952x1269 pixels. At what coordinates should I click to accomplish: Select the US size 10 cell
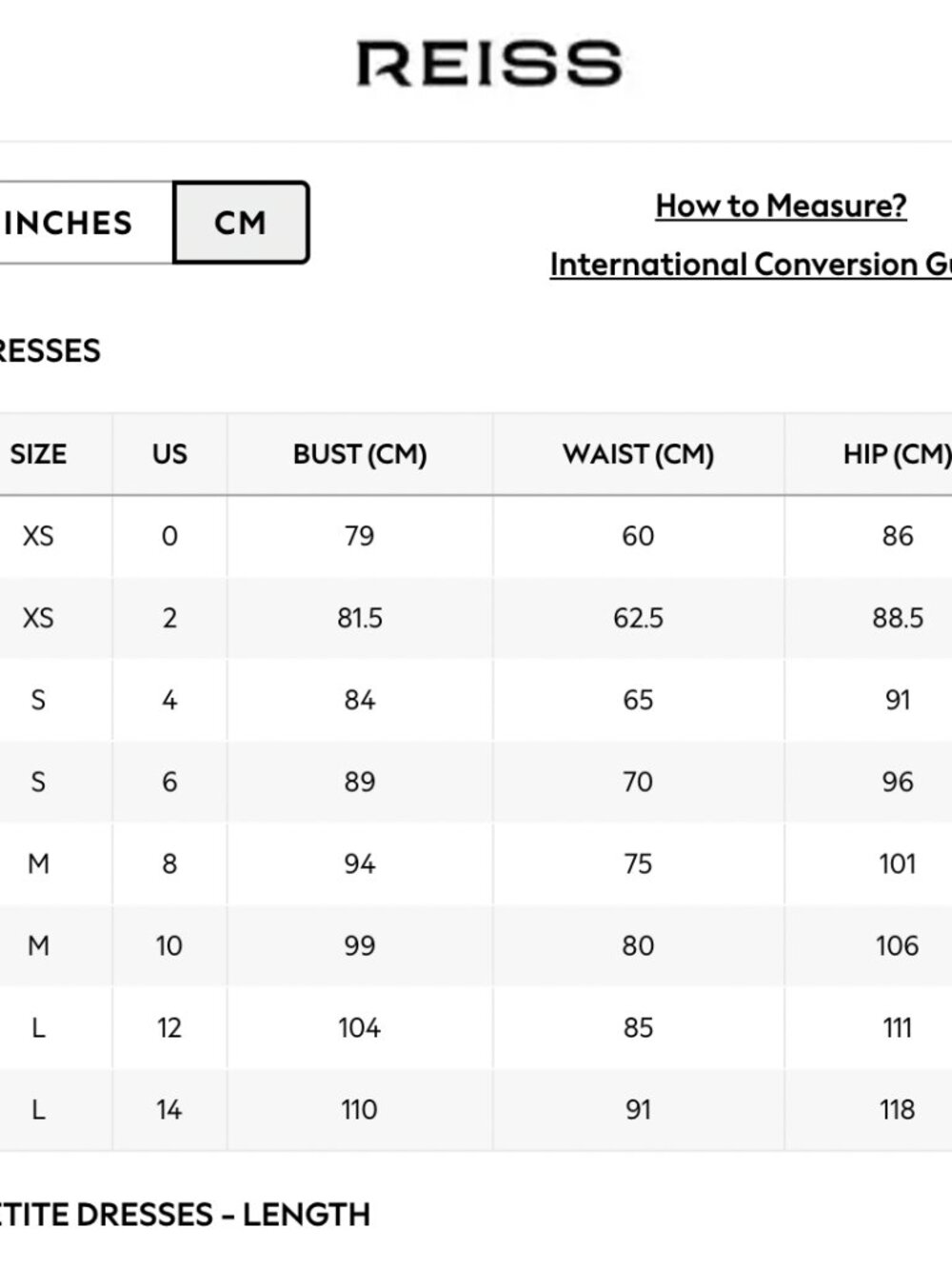tap(169, 945)
